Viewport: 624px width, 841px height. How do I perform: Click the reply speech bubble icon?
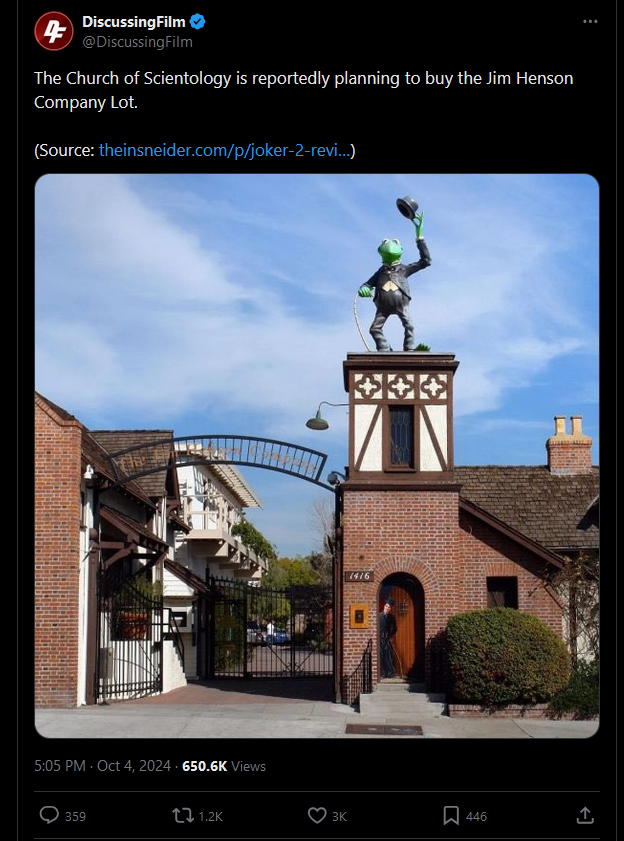tap(49, 815)
